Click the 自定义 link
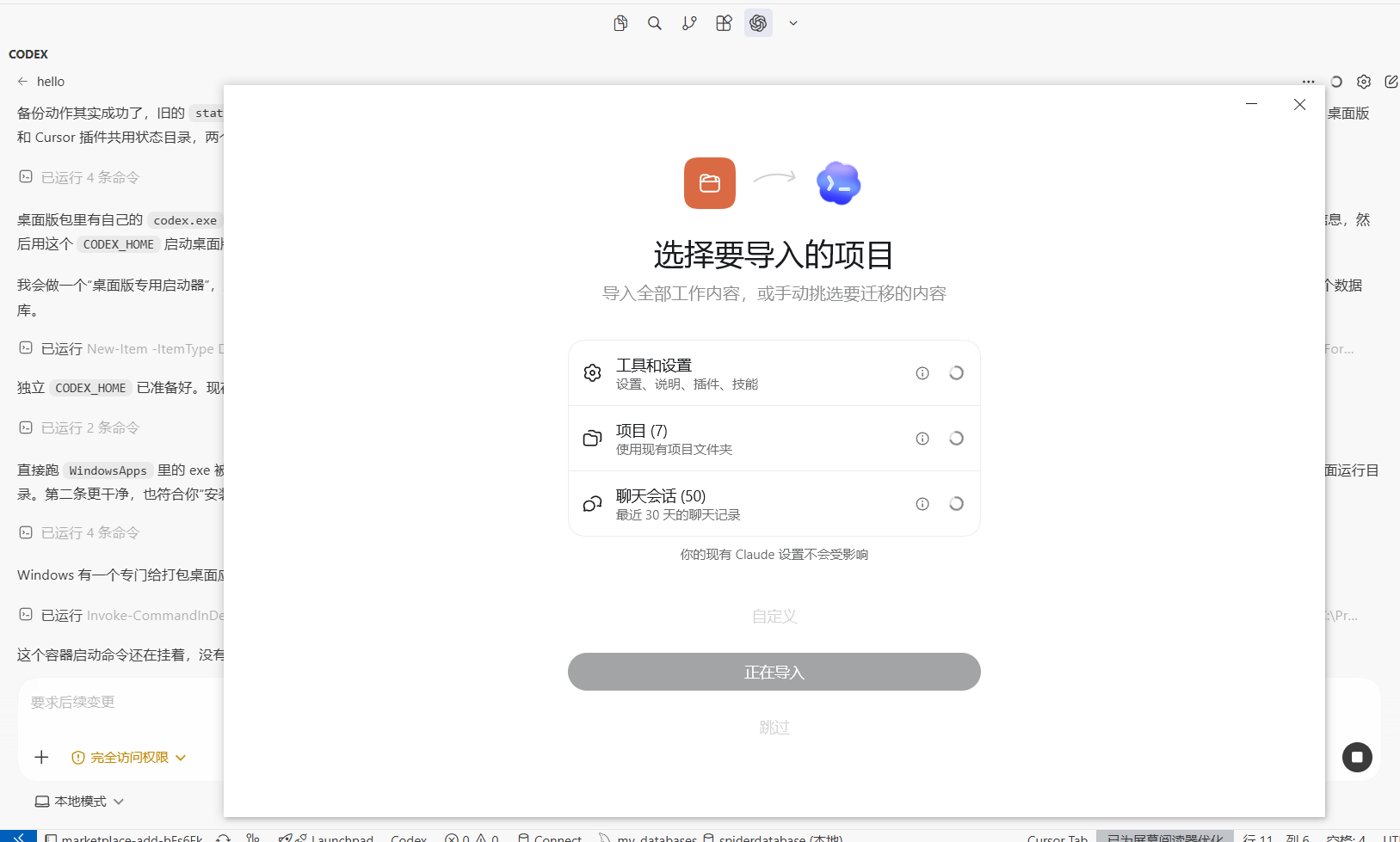The height and width of the screenshot is (842, 1400). [x=774, y=617]
